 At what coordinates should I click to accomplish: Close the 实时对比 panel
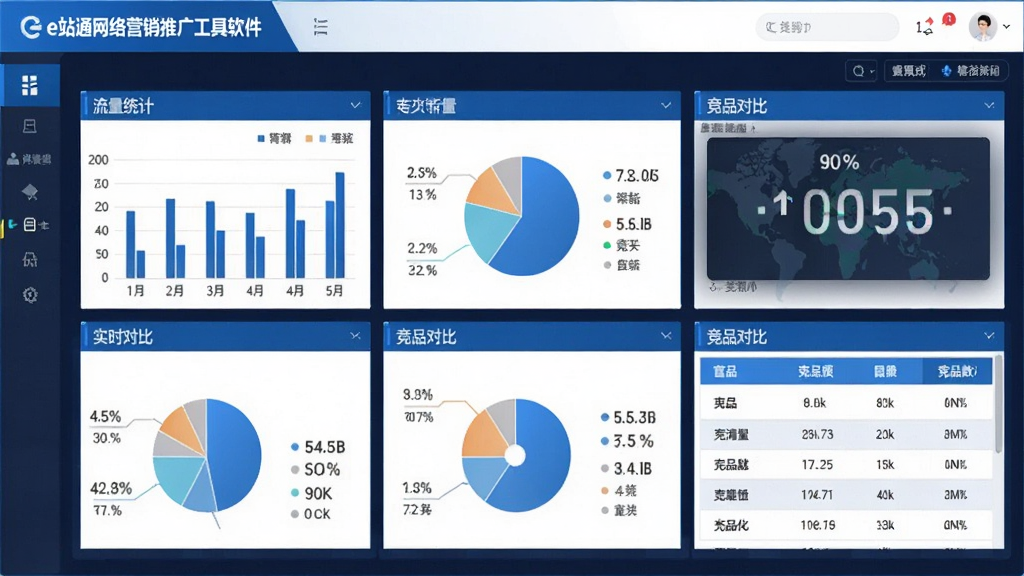355,336
